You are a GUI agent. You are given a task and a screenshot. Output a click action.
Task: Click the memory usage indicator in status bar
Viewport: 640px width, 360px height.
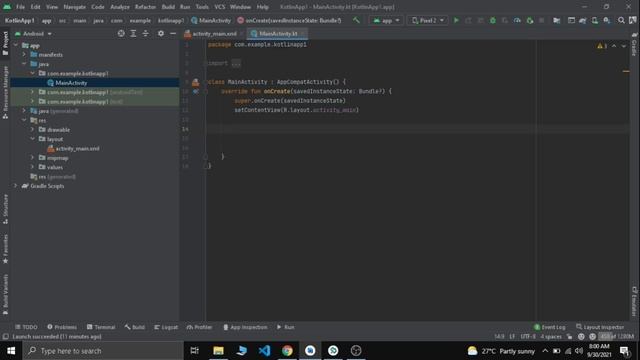(617, 337)
